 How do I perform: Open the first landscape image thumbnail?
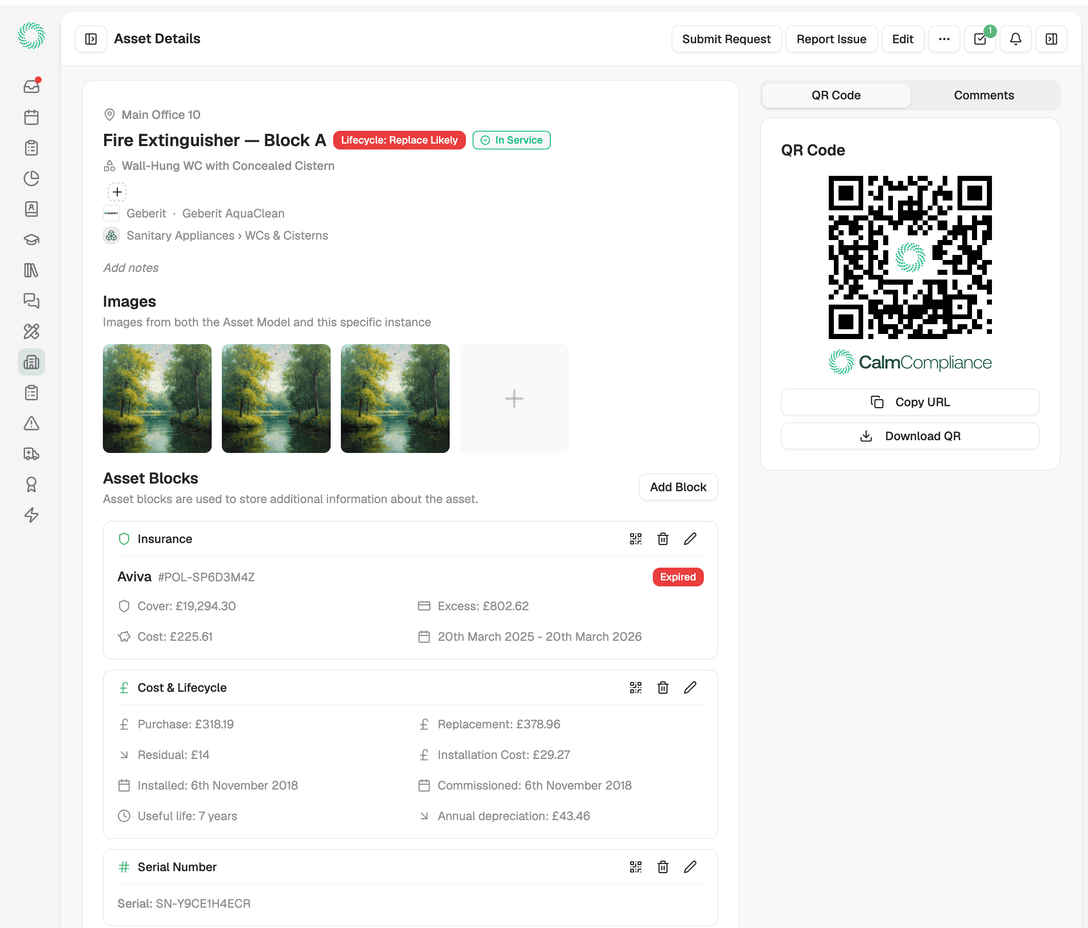[158, 398]
